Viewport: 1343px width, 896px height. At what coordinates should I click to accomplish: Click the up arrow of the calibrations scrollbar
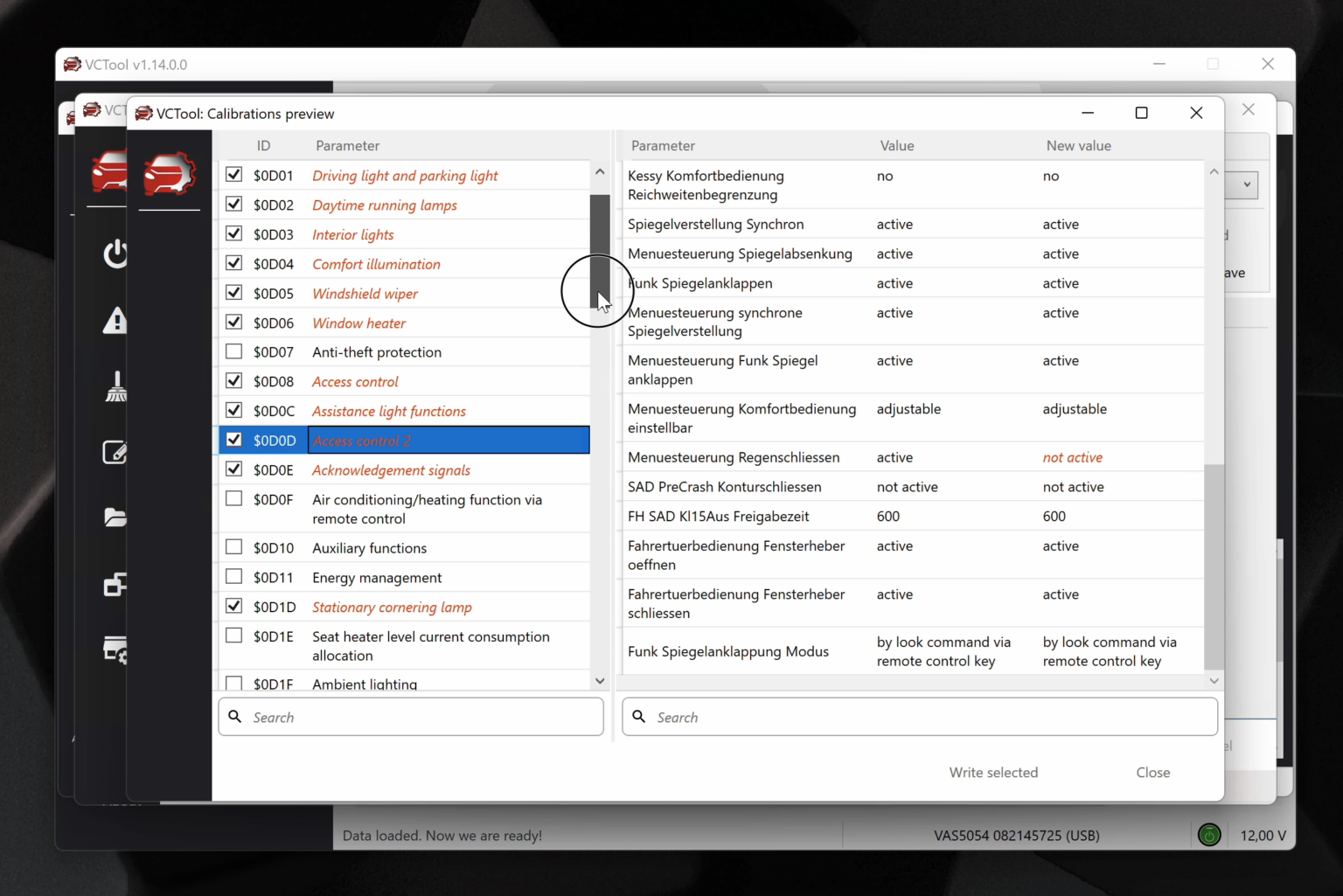pyautogui.click(x=600, y=171)
